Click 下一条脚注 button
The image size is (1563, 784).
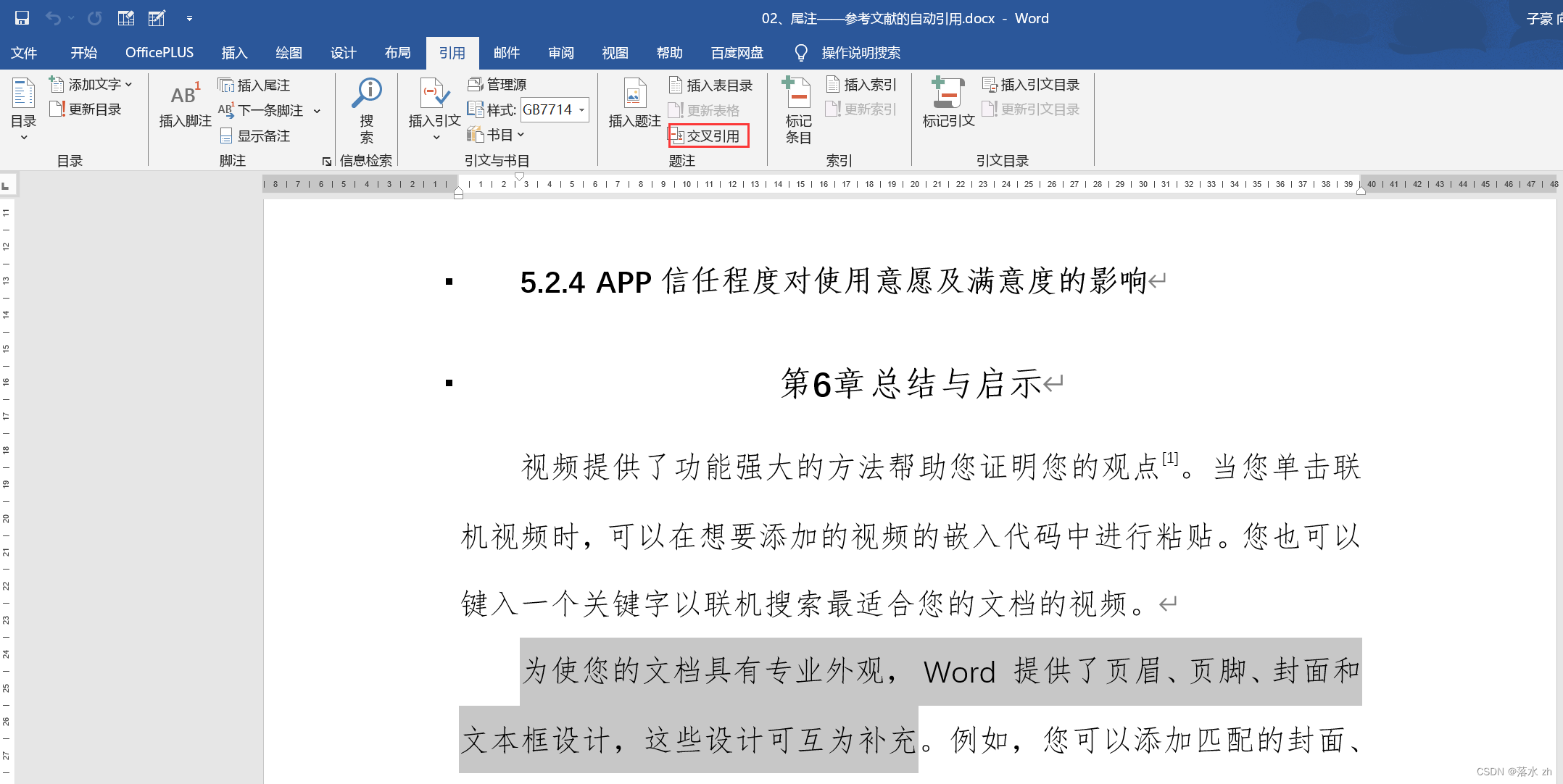[262, 110]
